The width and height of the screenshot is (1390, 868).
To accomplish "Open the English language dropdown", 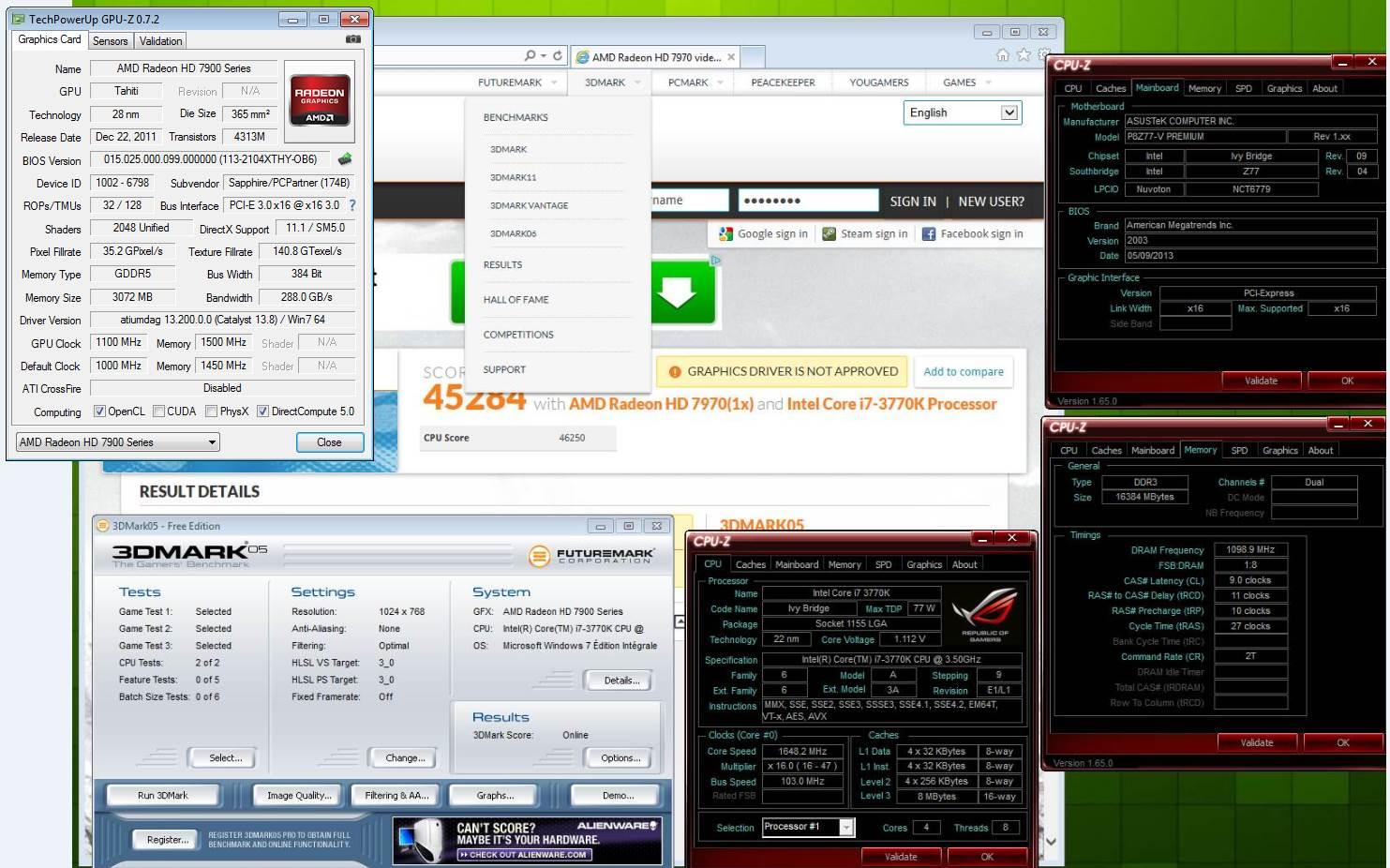I will tap(962, 112).
